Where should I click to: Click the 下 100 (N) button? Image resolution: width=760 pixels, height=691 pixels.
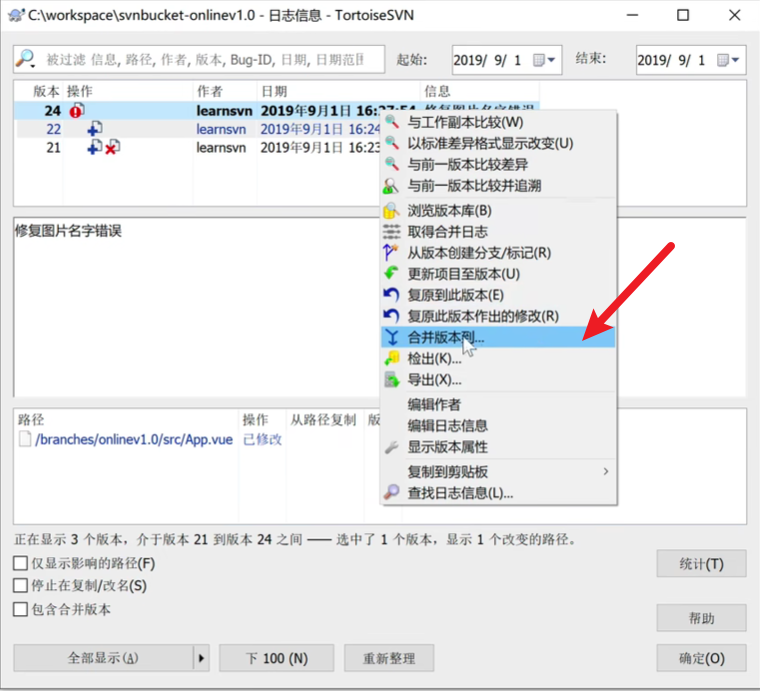(277, 658)
